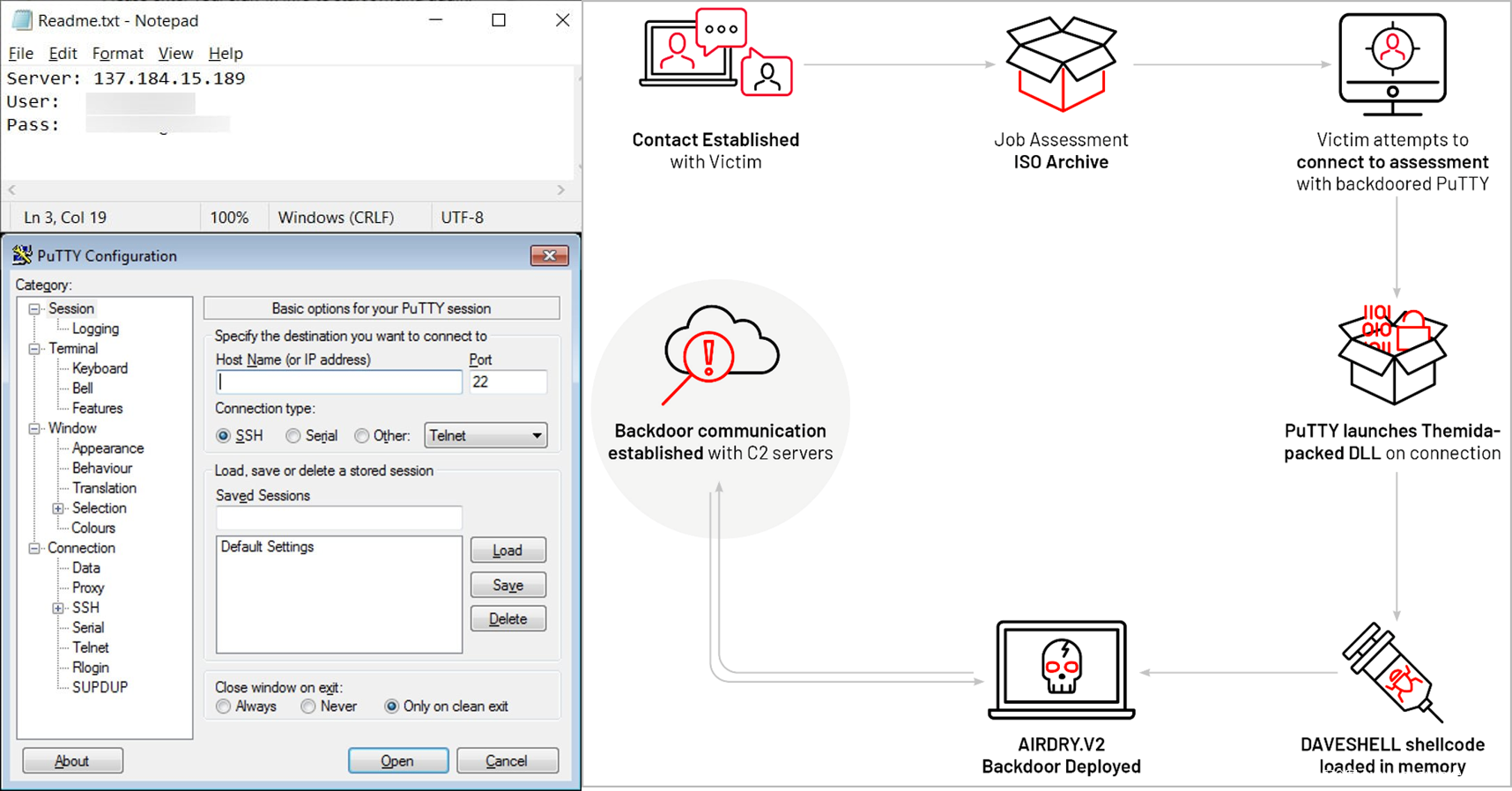Collapse the Terminal tree node
Screen dimensions: 1512x791
click(x=34, y=349)
